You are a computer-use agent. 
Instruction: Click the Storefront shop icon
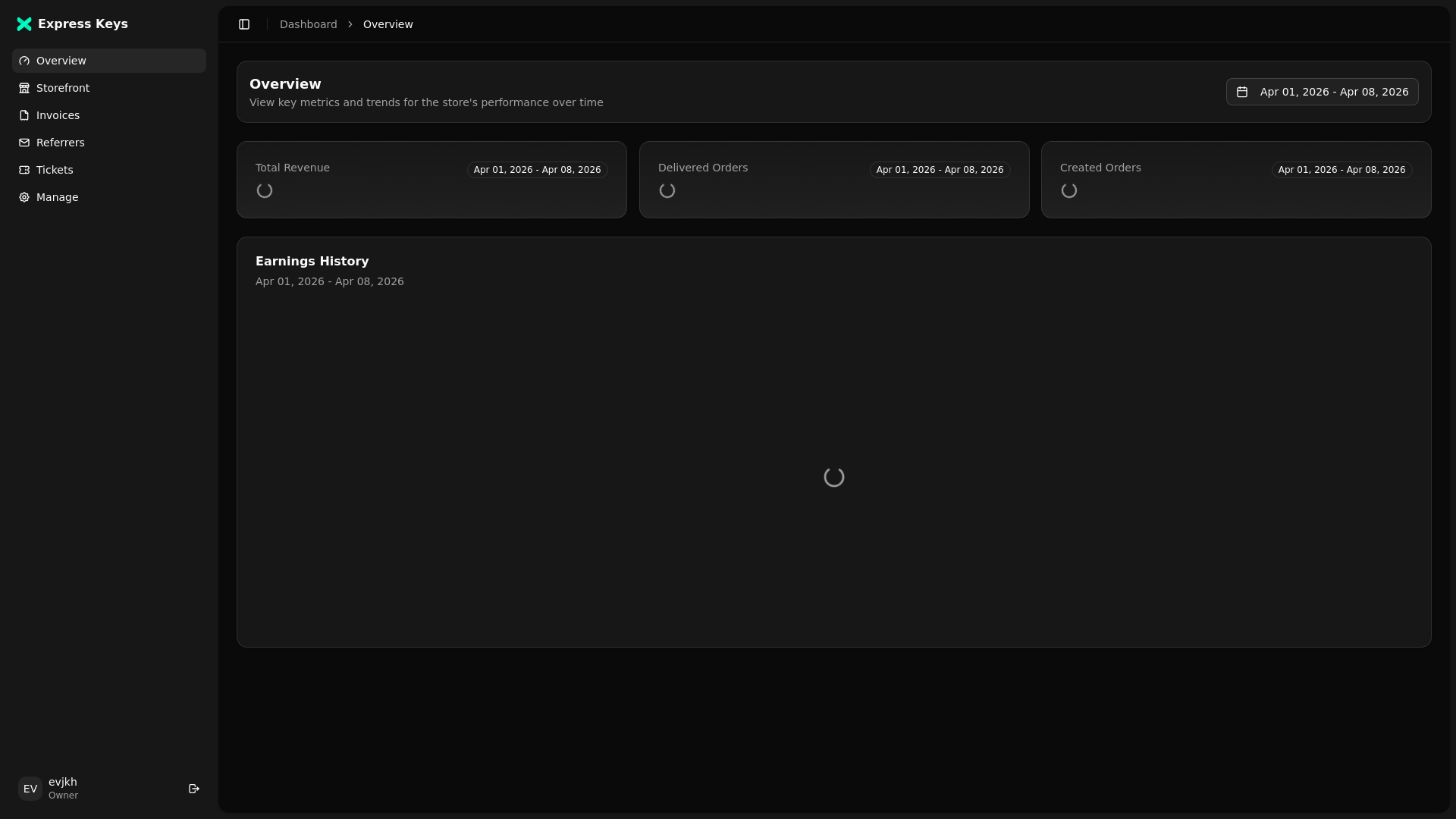[x=24, y=88]
